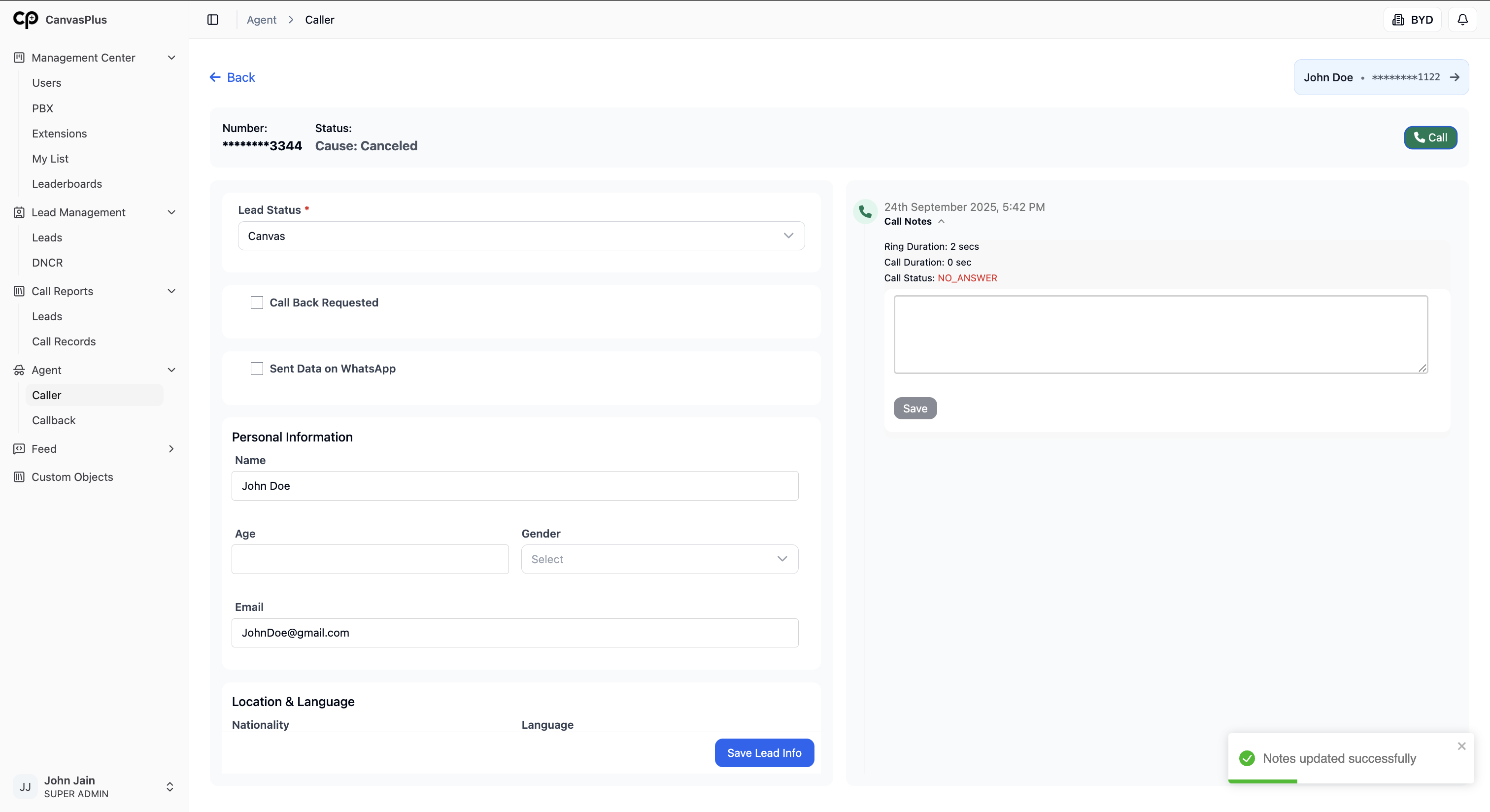The image size is (1490, 812).
Task: Click the empty Age input field
Action: point(370,559)
